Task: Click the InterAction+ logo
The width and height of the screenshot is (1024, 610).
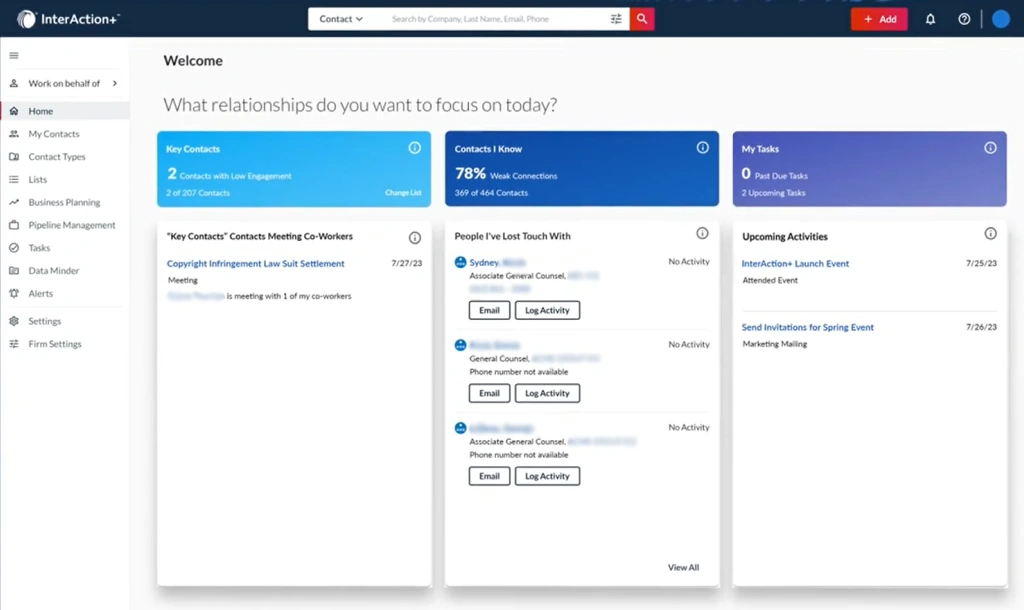Action: [x=68, y=19]
